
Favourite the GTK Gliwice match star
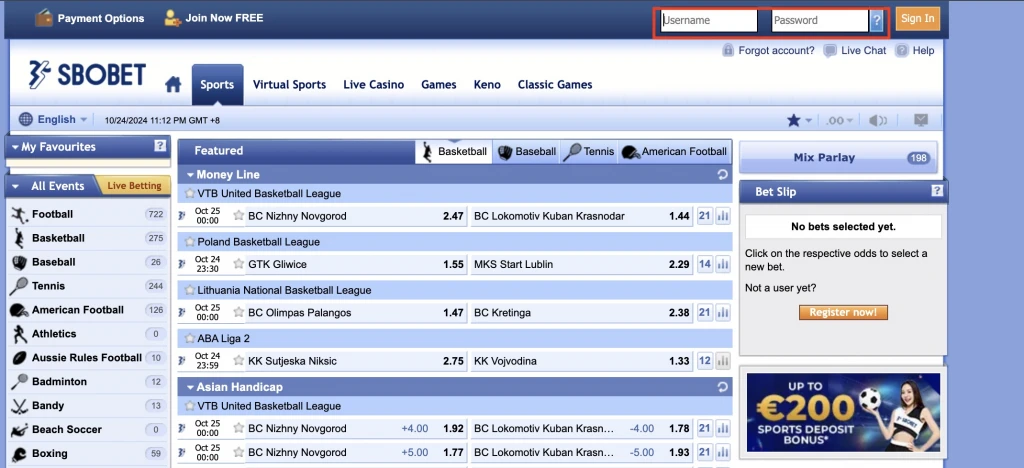tap(238, 265)
